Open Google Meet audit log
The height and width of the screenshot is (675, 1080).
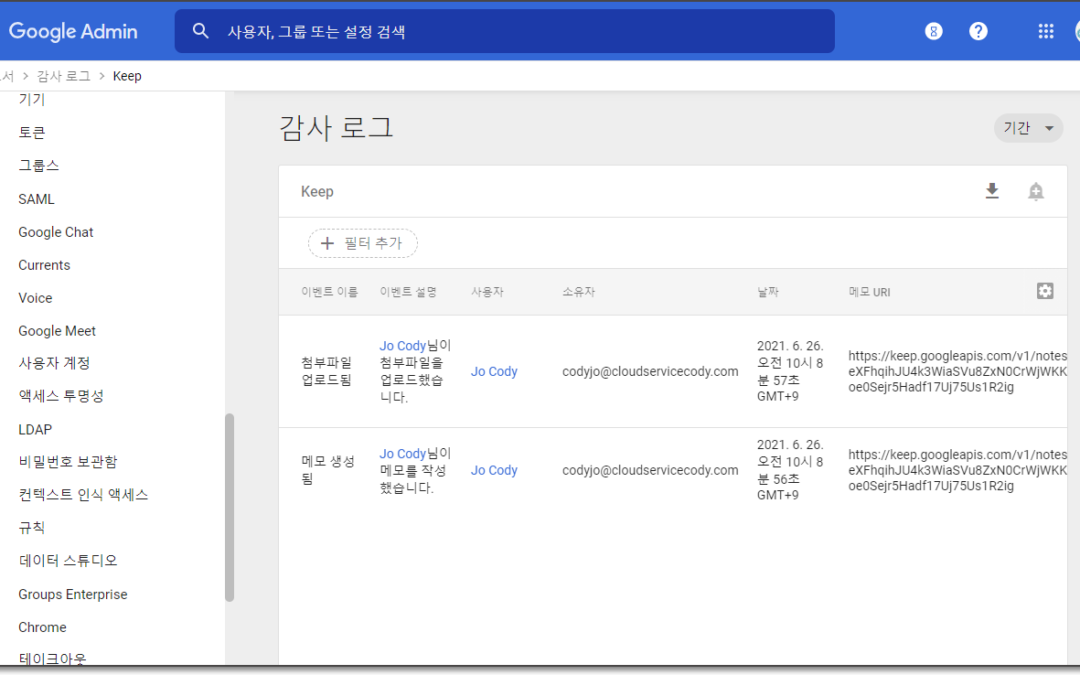point(57,331)
